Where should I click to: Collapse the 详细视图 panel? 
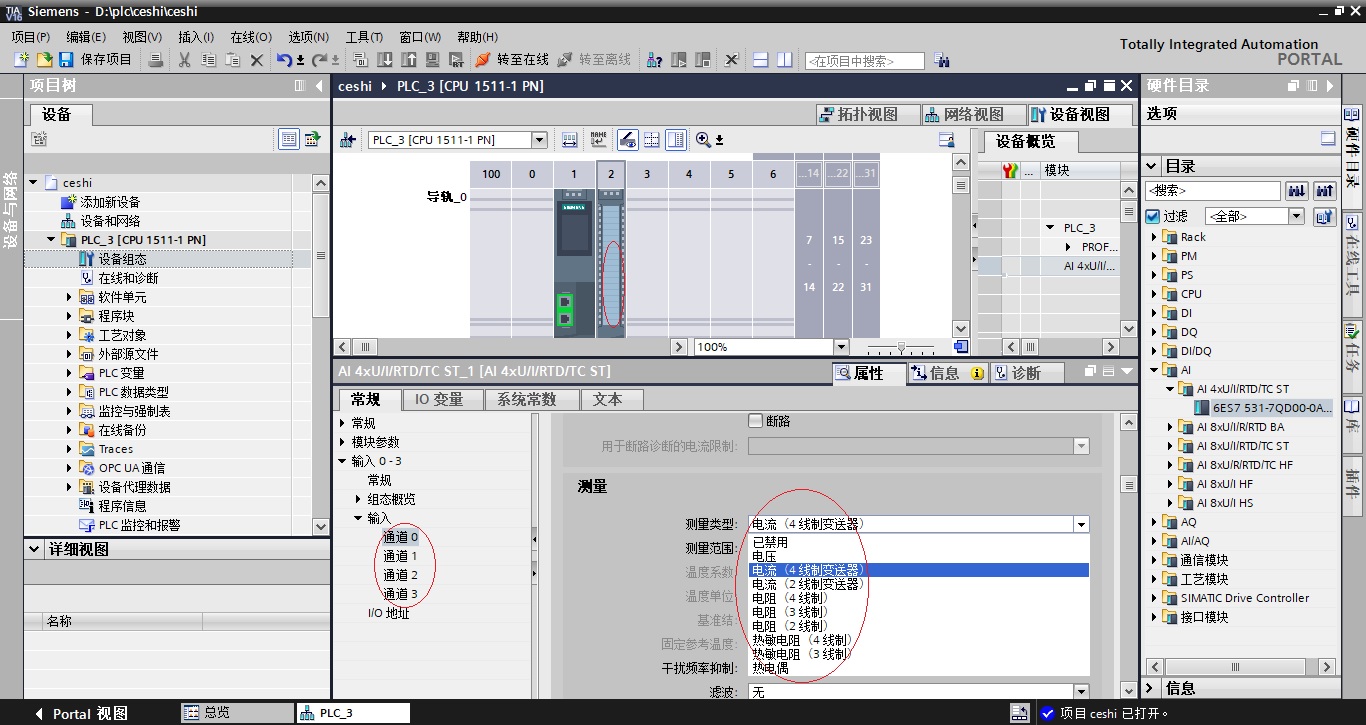(x=34, y=549)
